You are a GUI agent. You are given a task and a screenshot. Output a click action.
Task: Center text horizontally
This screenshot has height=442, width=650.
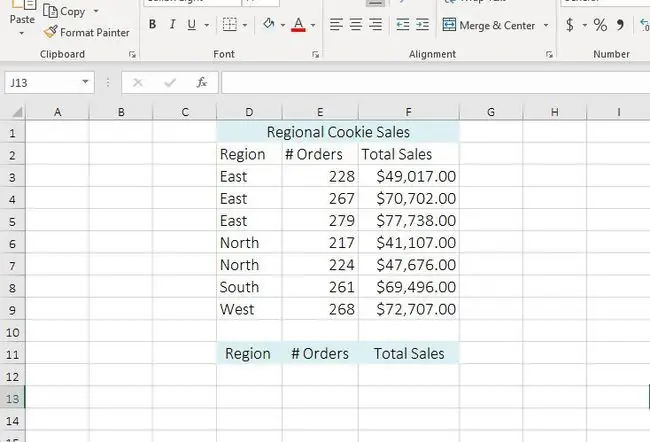click(x=356, y=24)
